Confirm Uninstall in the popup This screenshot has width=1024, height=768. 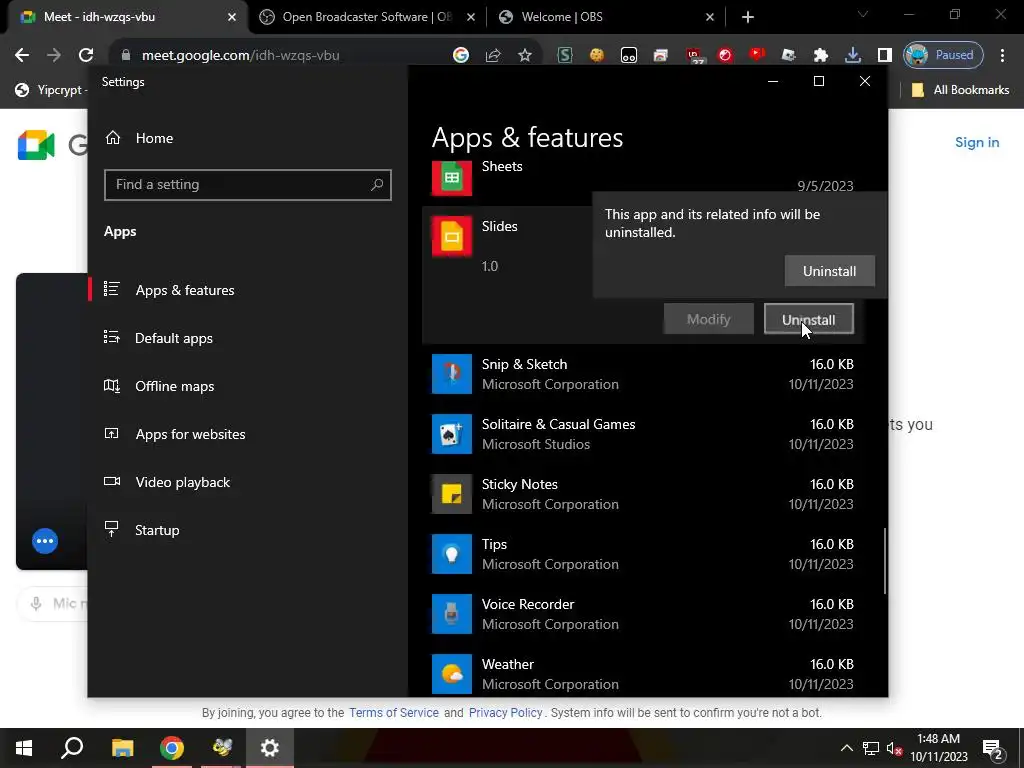coord(829,271)
